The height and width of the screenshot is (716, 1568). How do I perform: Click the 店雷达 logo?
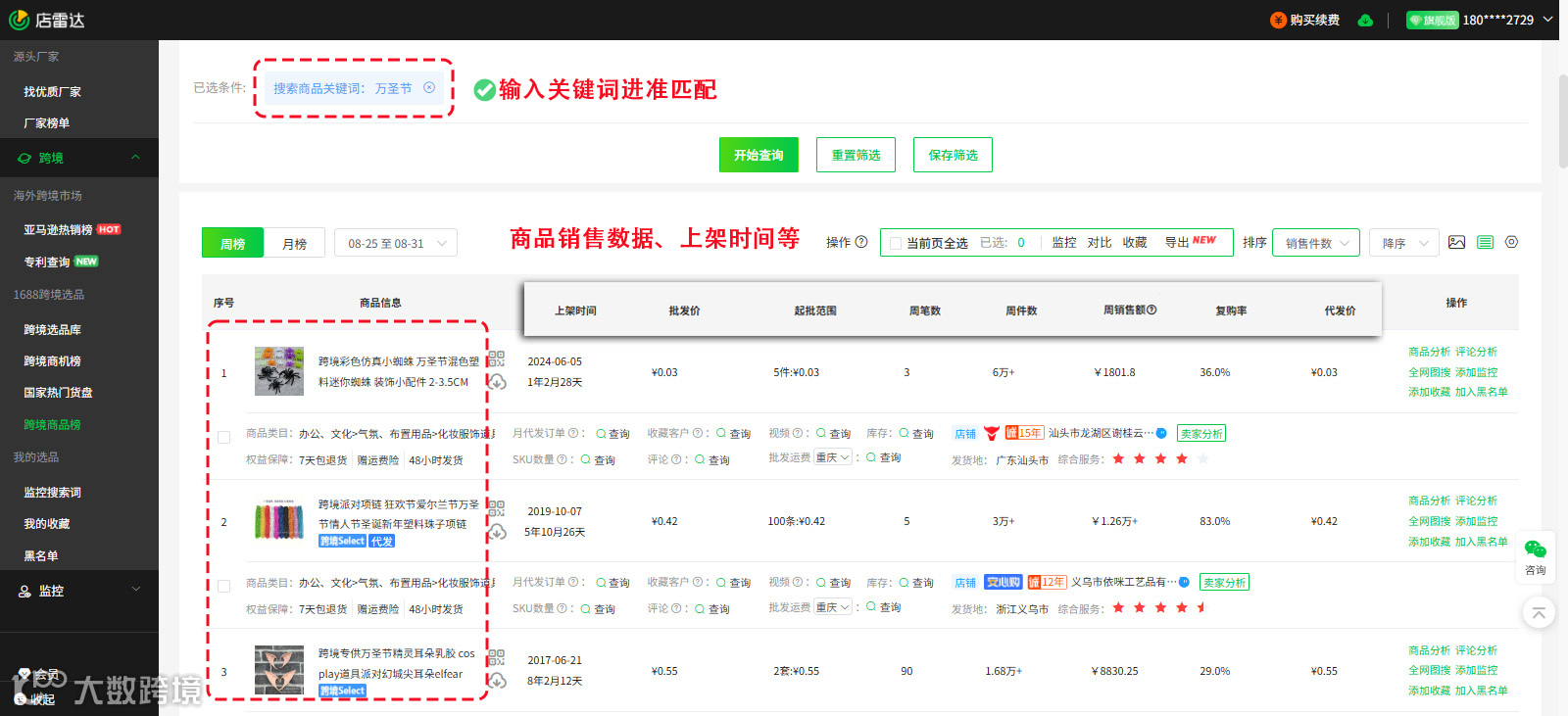(x=46, y=20)
